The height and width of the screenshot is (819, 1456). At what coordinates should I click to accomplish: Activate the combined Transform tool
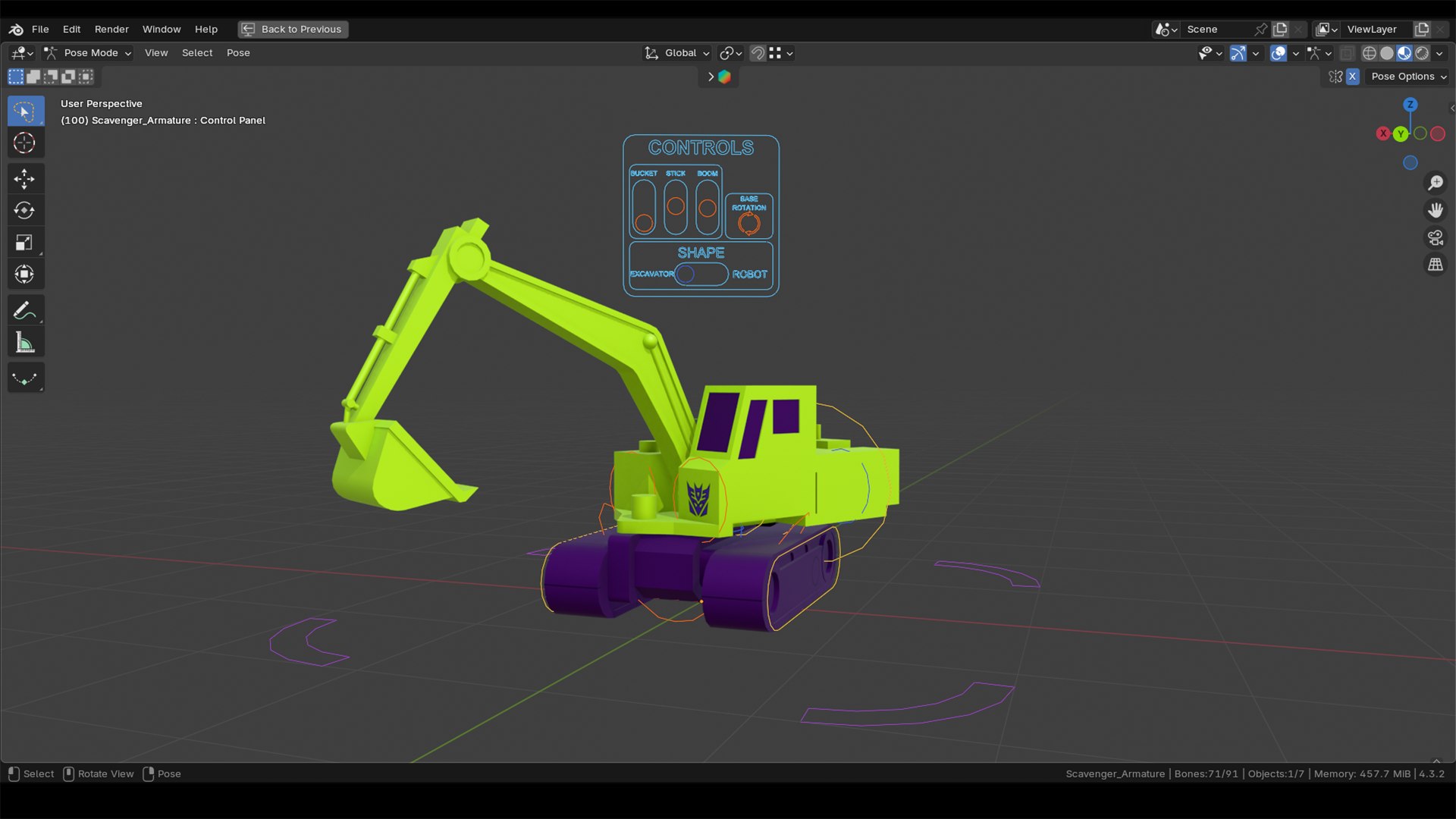25,274
